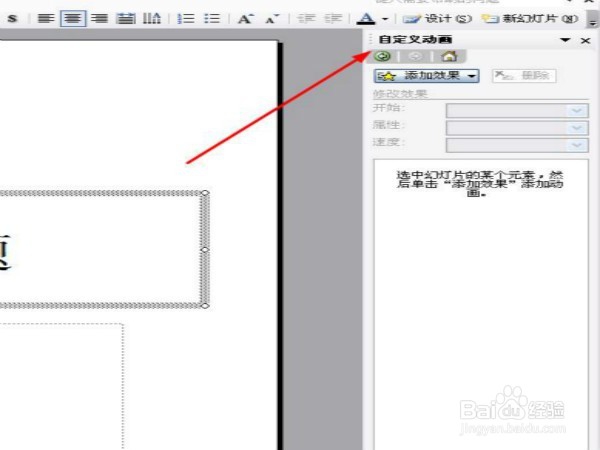Open the 速度 speed dropdown

pos(517,145)
